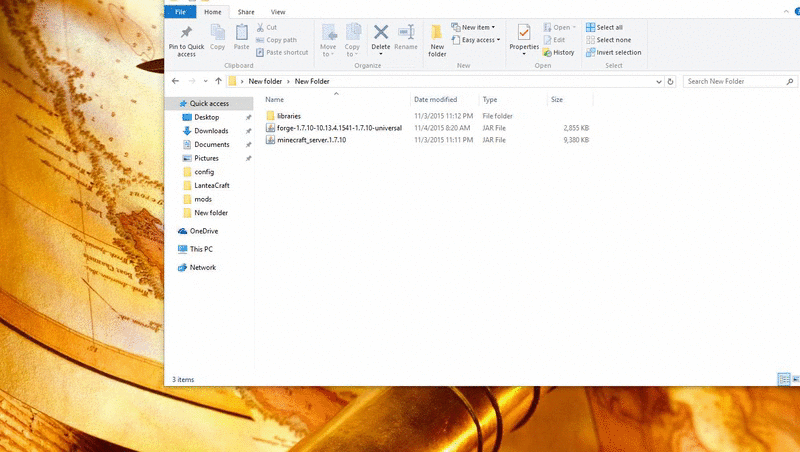The height and width of the screenshot is (452, 800).
Task: Select Quick access in navigation pane
Action: tap(209, 104)
